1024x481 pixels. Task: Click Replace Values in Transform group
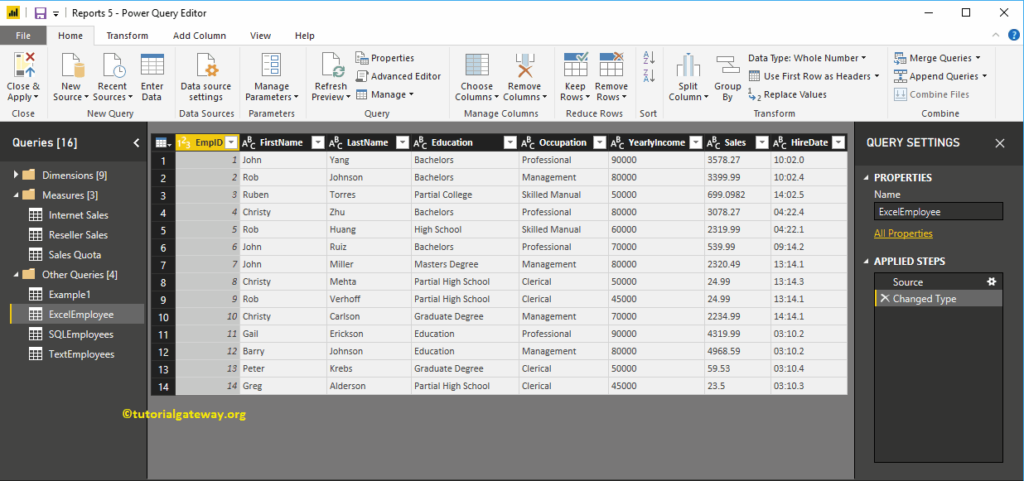coord(788,95)
